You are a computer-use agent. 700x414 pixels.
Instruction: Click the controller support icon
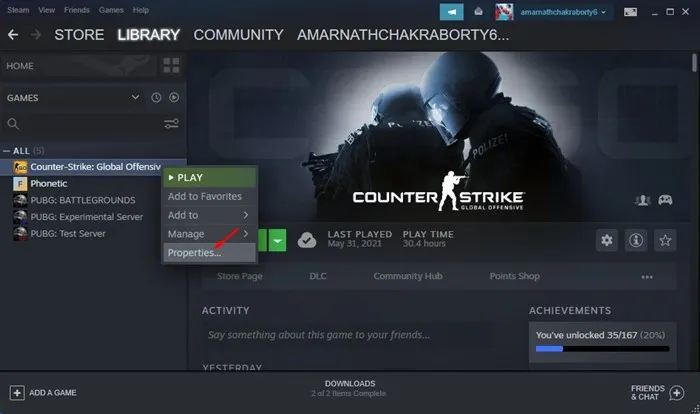665,200
